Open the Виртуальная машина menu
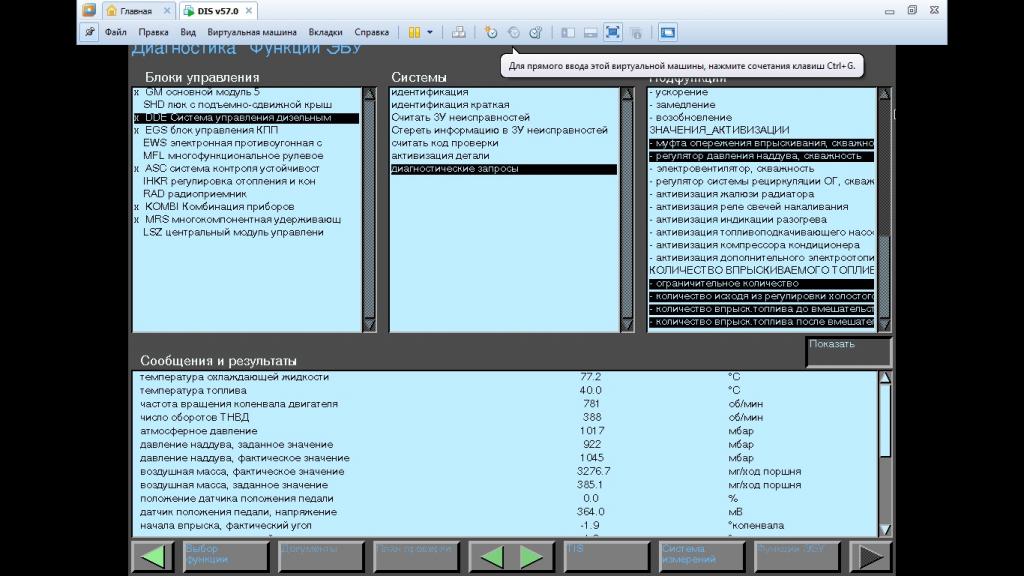This screenshot has height=576, width=1024. tap(251, 32)
